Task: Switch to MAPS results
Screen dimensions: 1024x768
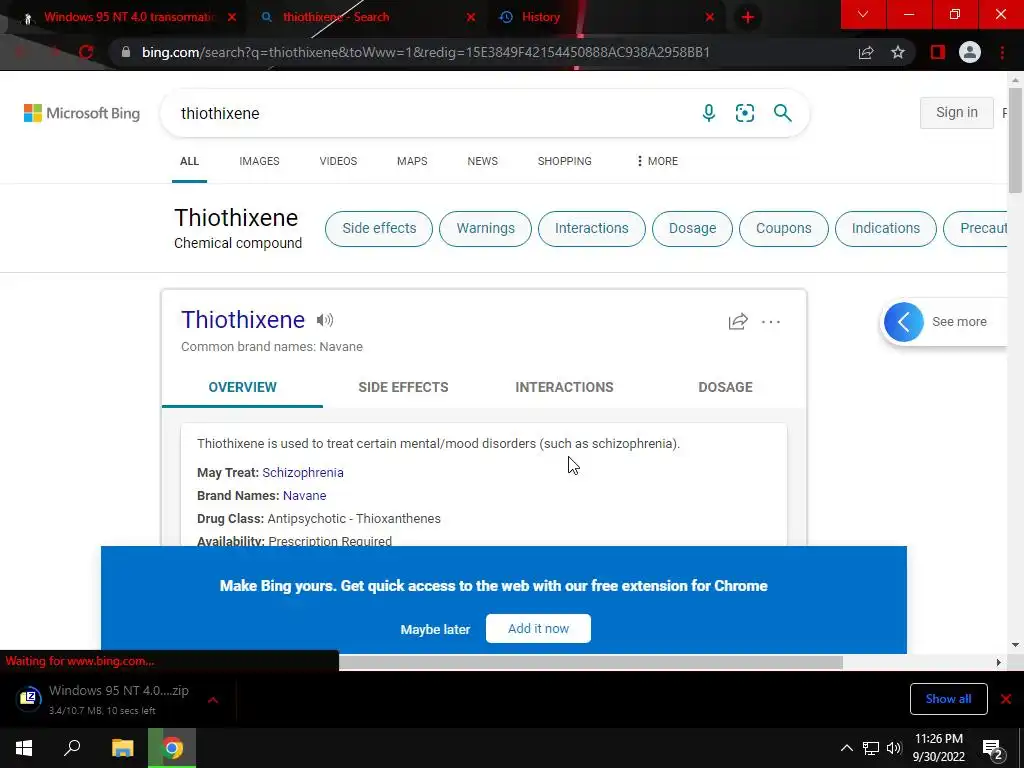Action: (x=412, y=161)
